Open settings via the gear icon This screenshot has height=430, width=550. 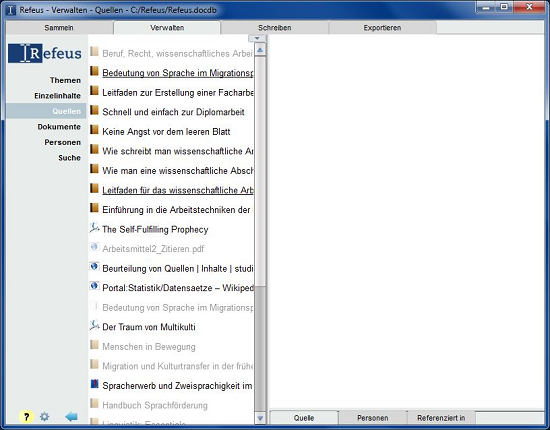tap(45, 417)
